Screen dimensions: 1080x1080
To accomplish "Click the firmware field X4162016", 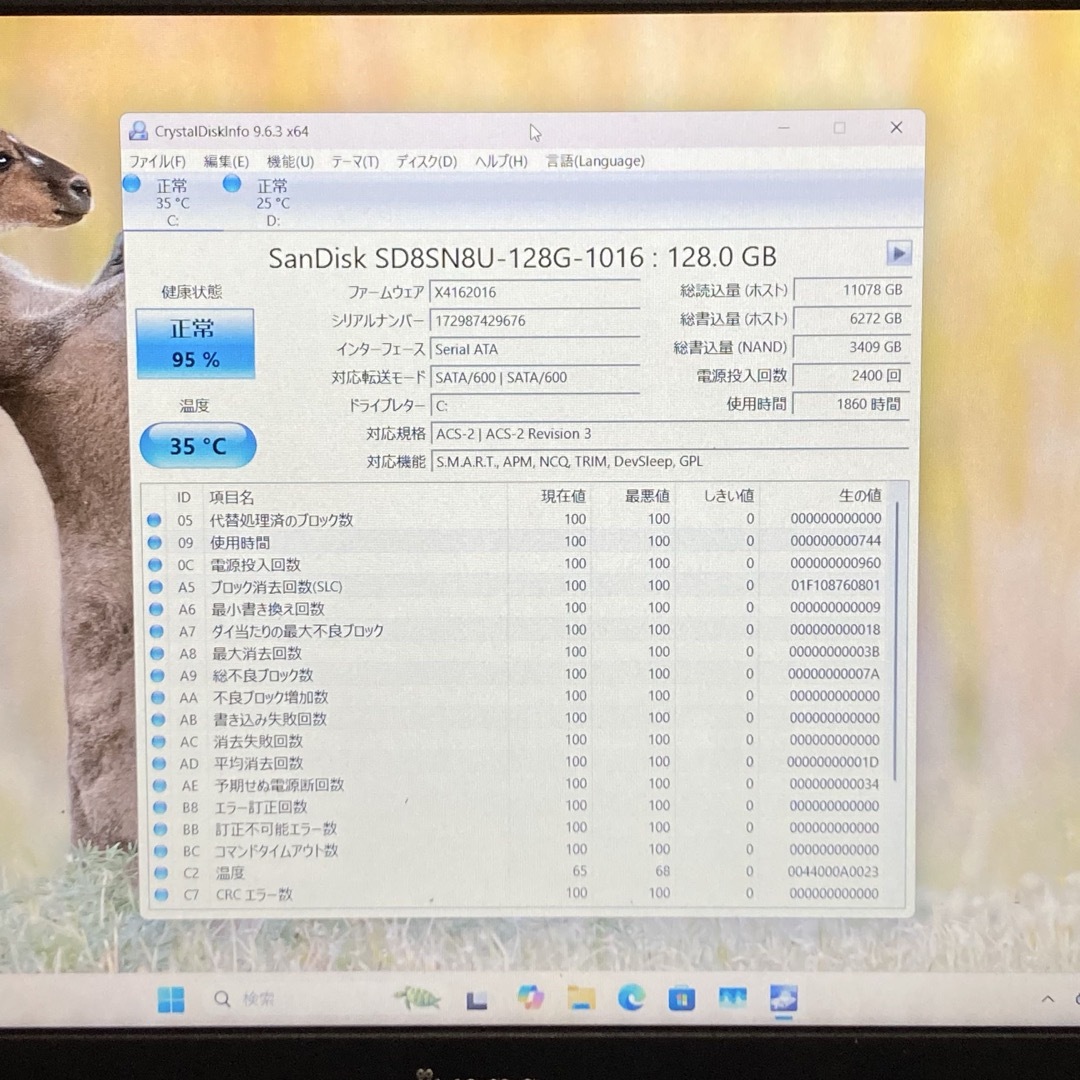I will pos(535,292).
